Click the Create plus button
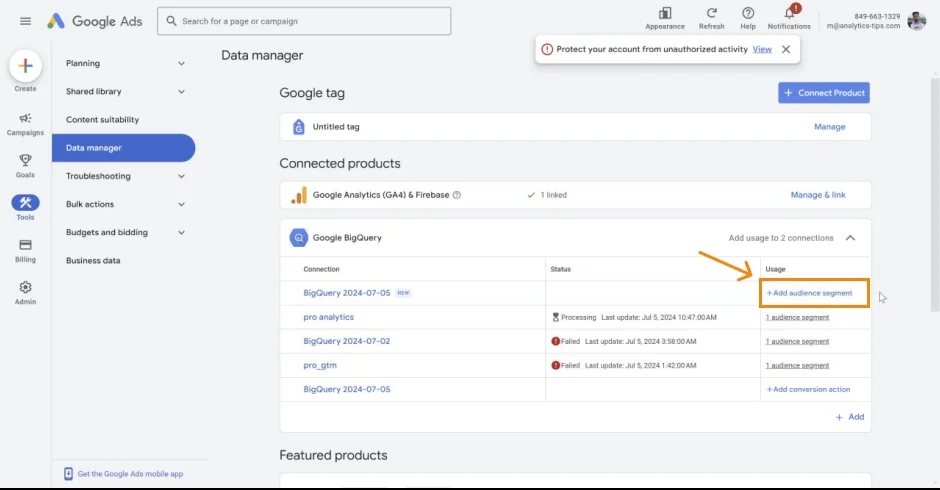 click(25, 65)
